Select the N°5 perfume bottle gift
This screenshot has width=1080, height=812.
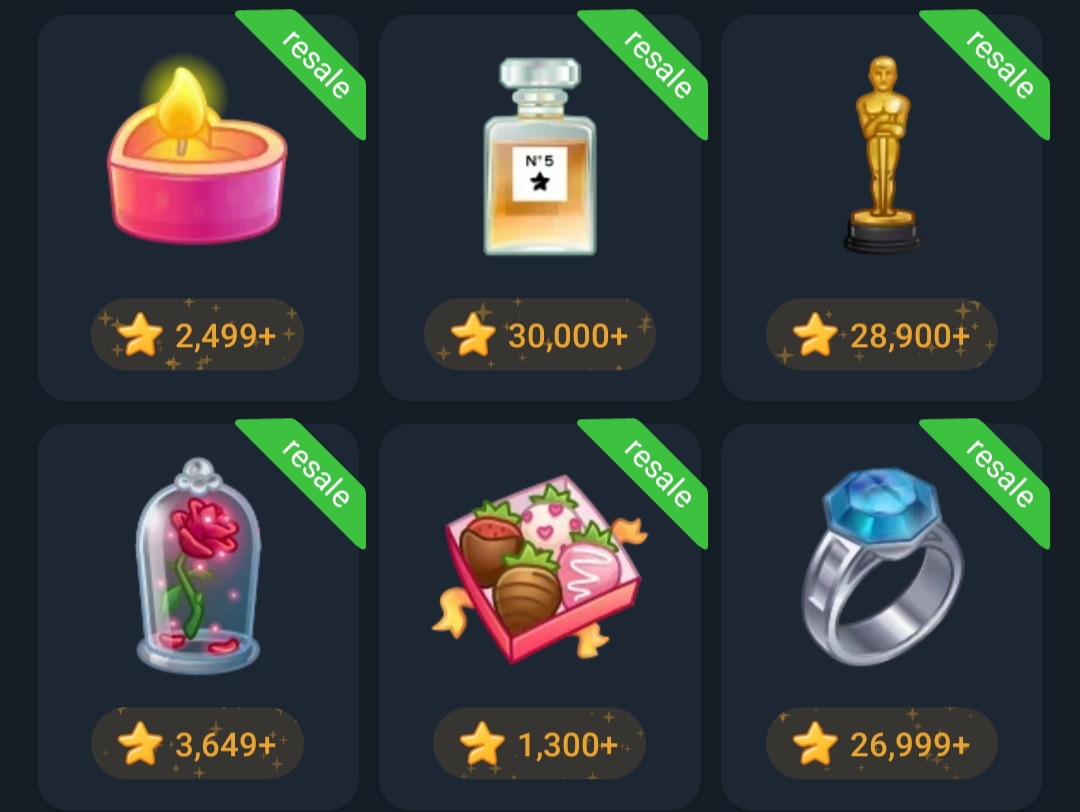540,156
